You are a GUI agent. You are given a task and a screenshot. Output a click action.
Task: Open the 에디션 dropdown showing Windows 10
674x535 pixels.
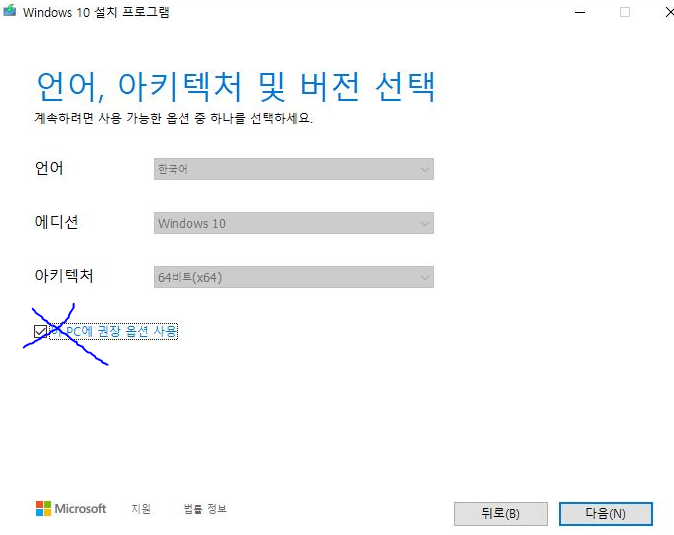coord(294,223)
